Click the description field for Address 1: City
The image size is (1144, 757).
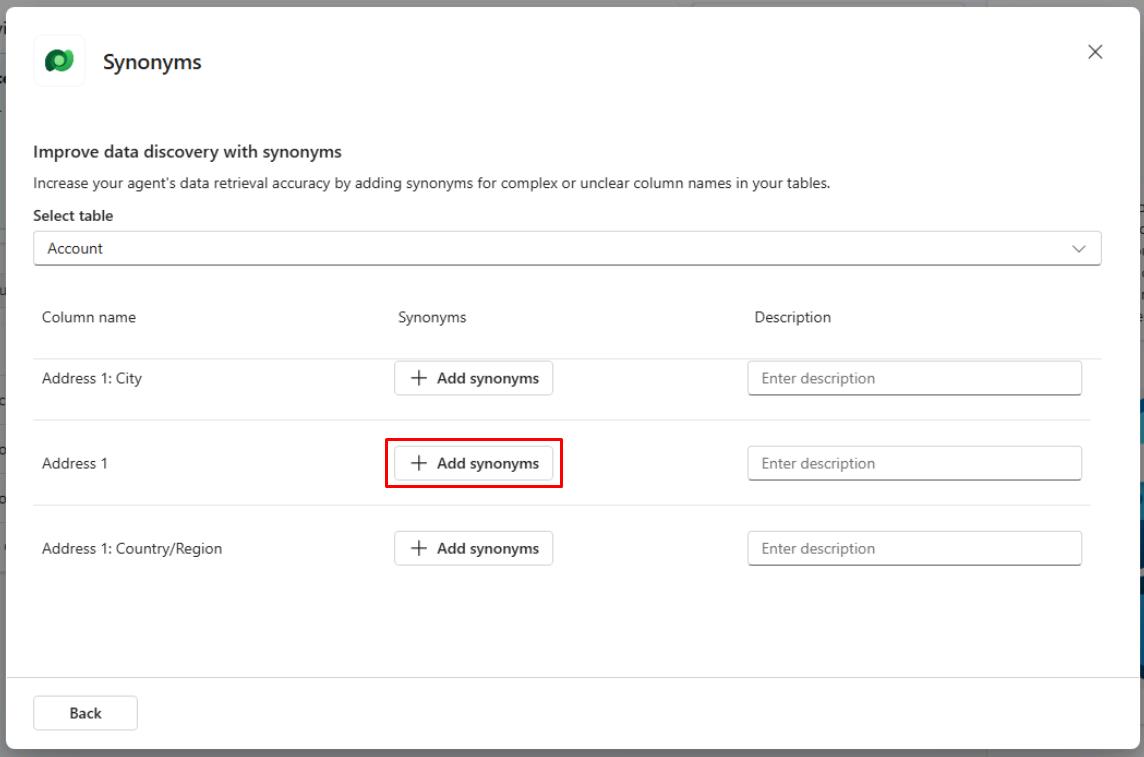click(x=914, y=377)
